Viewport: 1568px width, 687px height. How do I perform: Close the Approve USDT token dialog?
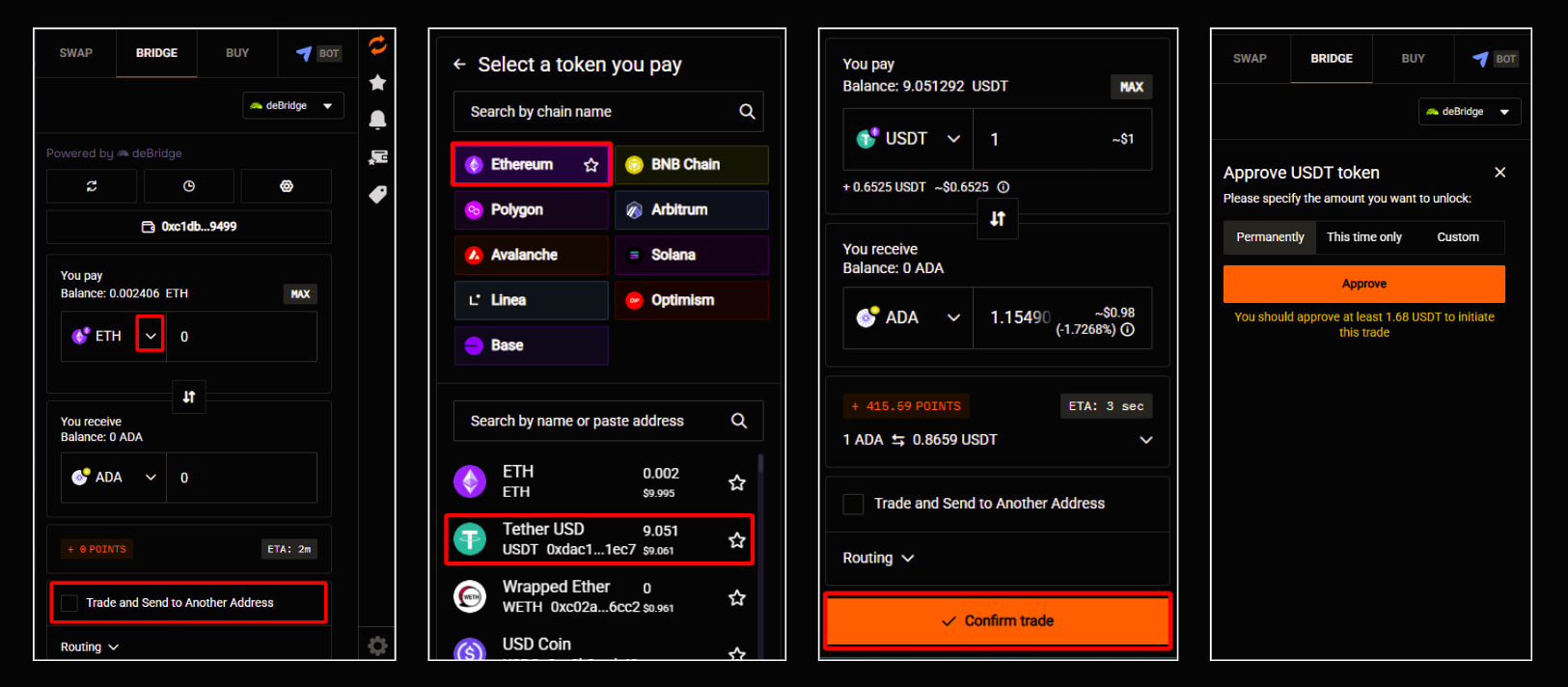coord(1500,173)
